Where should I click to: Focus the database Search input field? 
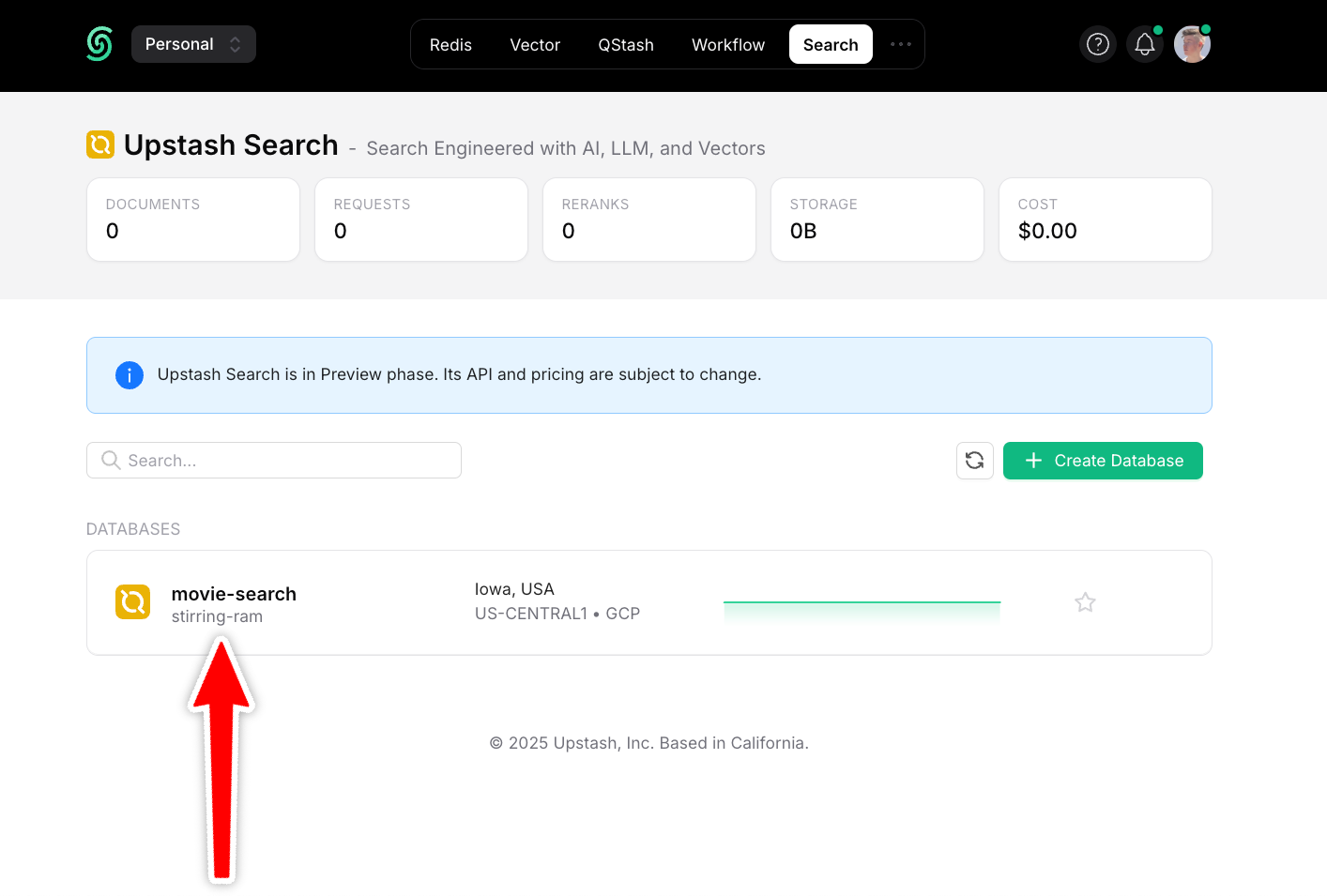click(274, 461)
